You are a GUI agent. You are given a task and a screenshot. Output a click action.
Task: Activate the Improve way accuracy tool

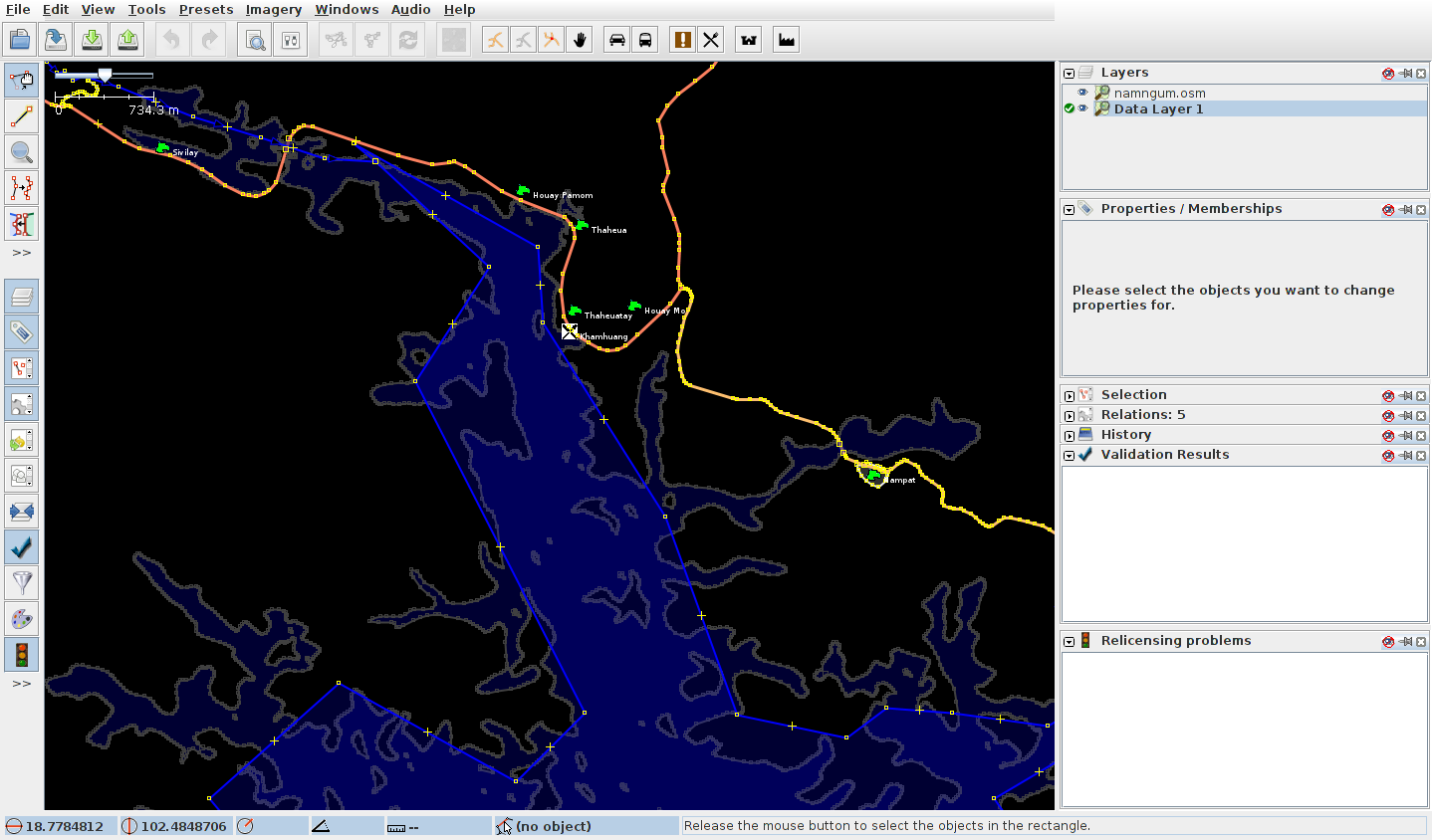(22, 188)
